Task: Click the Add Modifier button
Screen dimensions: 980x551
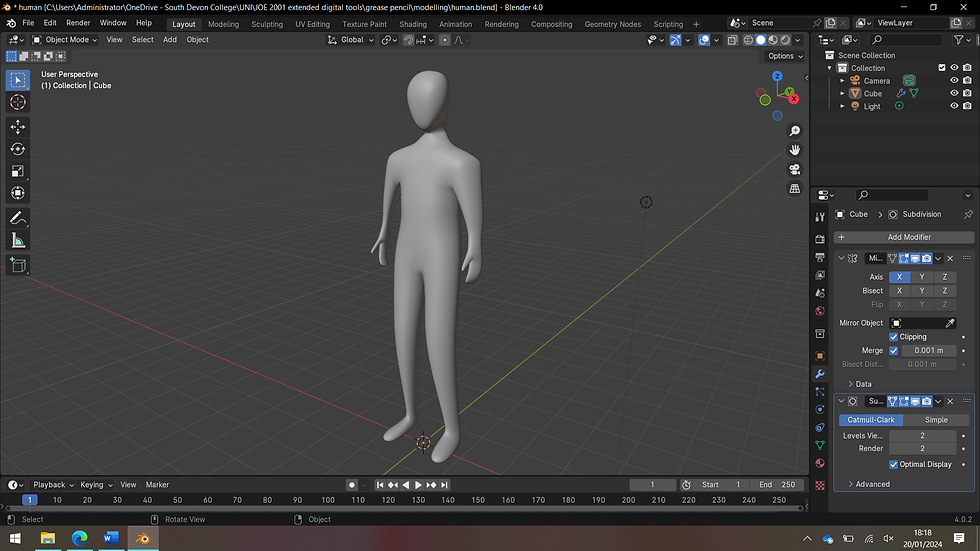Action: point(904,237)
